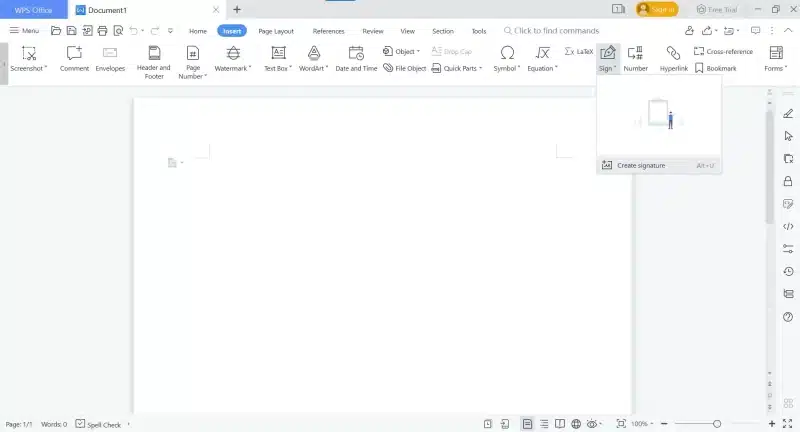Screen dimensions: 800x432
Task: Open the lock restriction icon in sidebar
Action: tap(788, 181)
